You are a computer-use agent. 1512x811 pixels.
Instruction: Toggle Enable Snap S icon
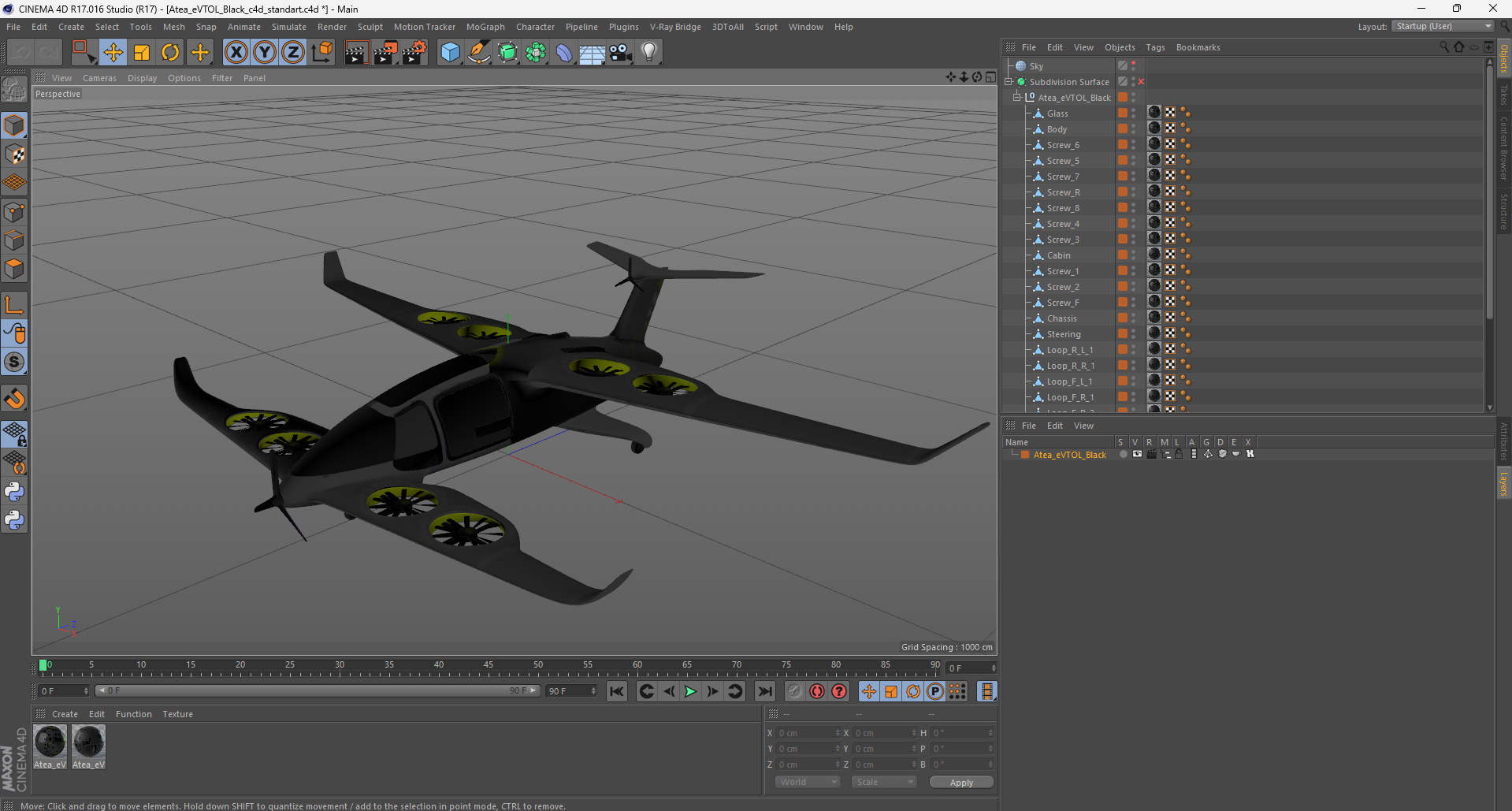click(x=14, y=363)
